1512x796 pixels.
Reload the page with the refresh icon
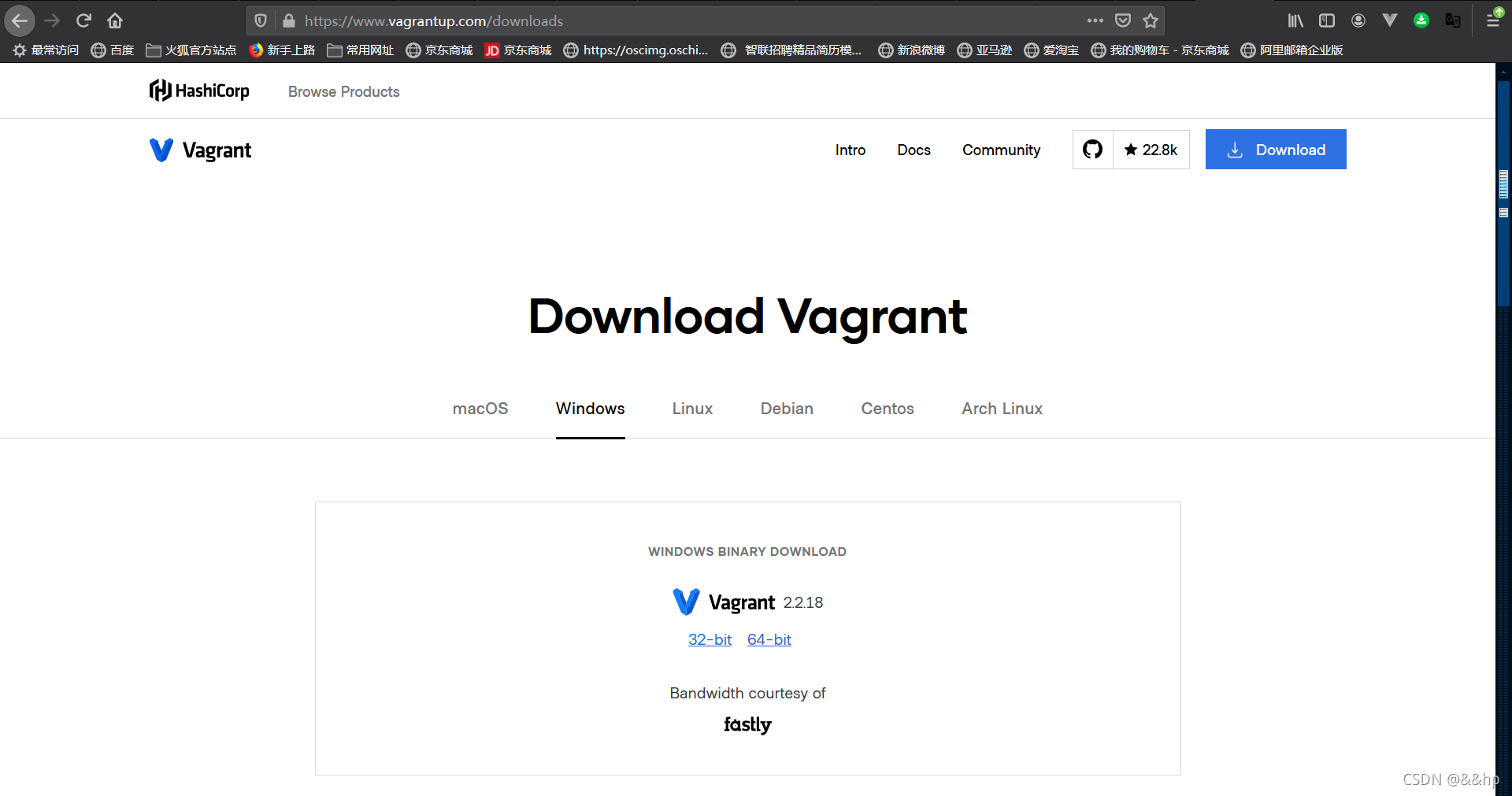pos(83,20)
